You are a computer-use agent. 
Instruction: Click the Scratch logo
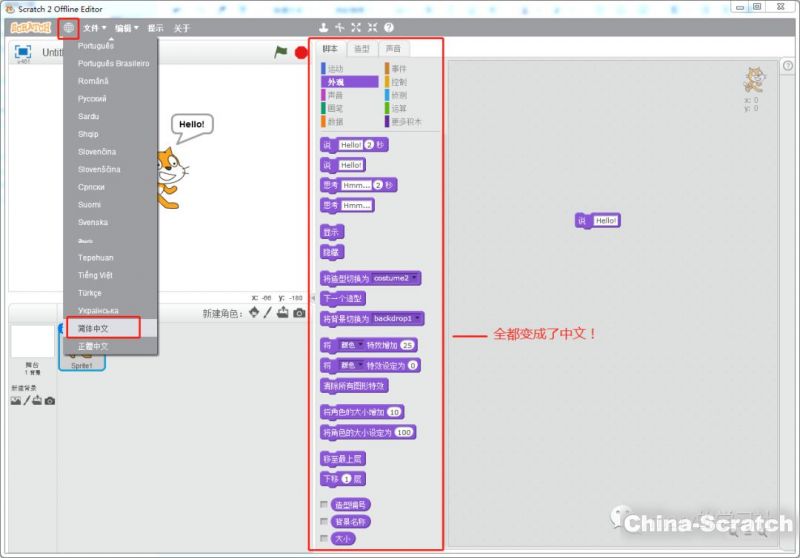(x=31, y=28)
